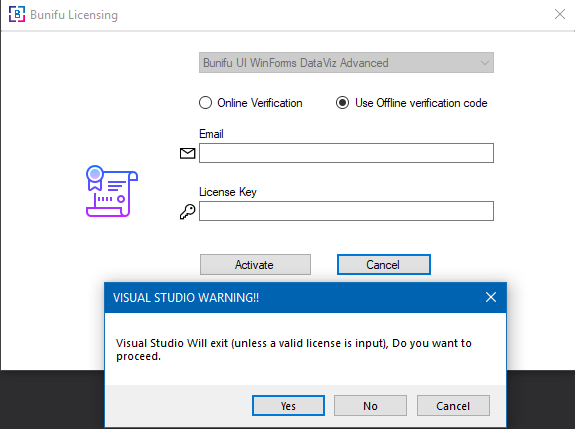Click the license certificate scroll illustration
Viewport: 575px width, 429px height.
tap(112, 191)
